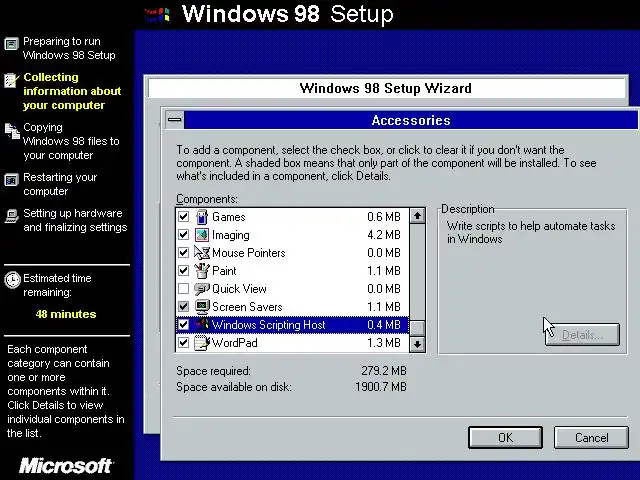The width and height of the screenshot is (640, 480).
Task: Click the Estimated time clock icon
Action: 12,280
